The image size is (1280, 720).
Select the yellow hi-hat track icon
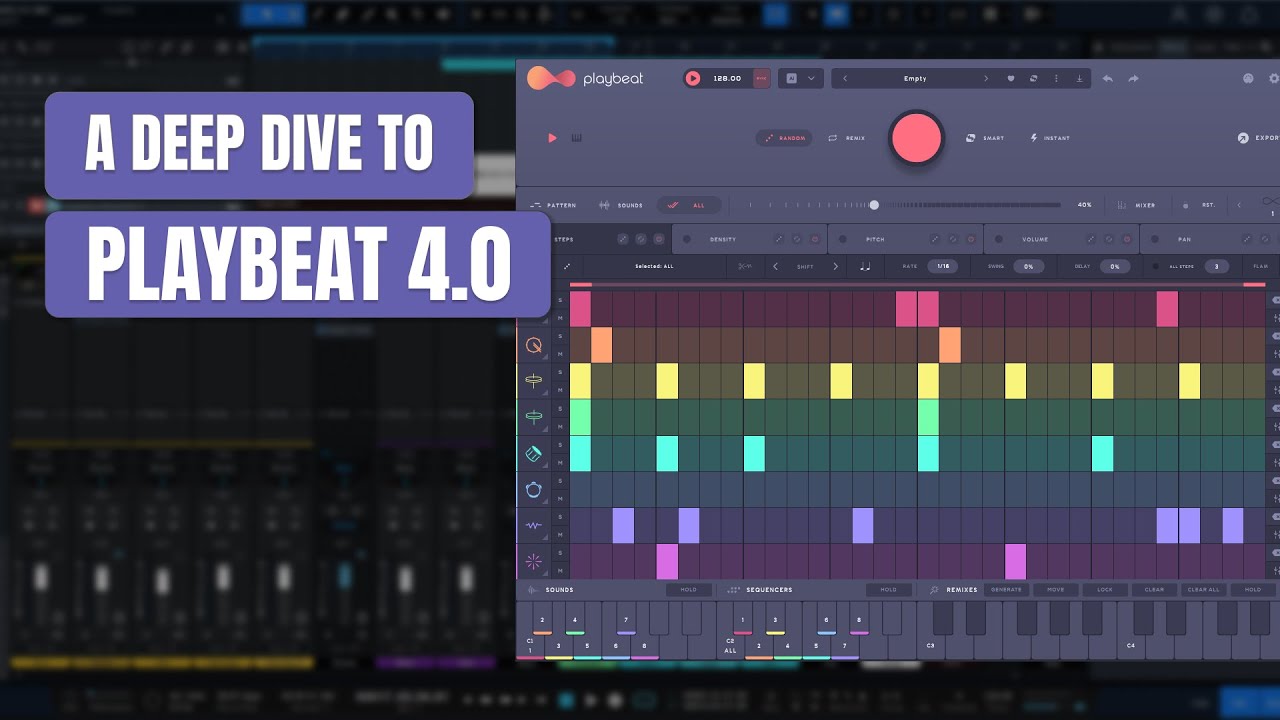click(x=534, y=381)
